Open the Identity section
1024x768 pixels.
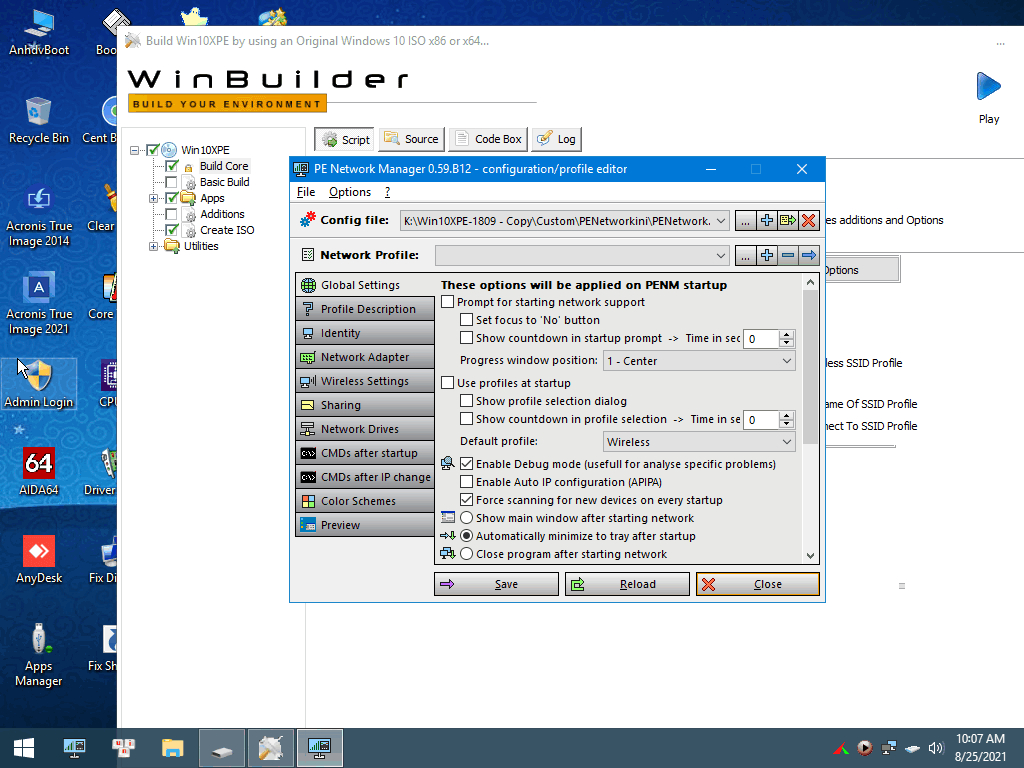(x=365, y=333)
